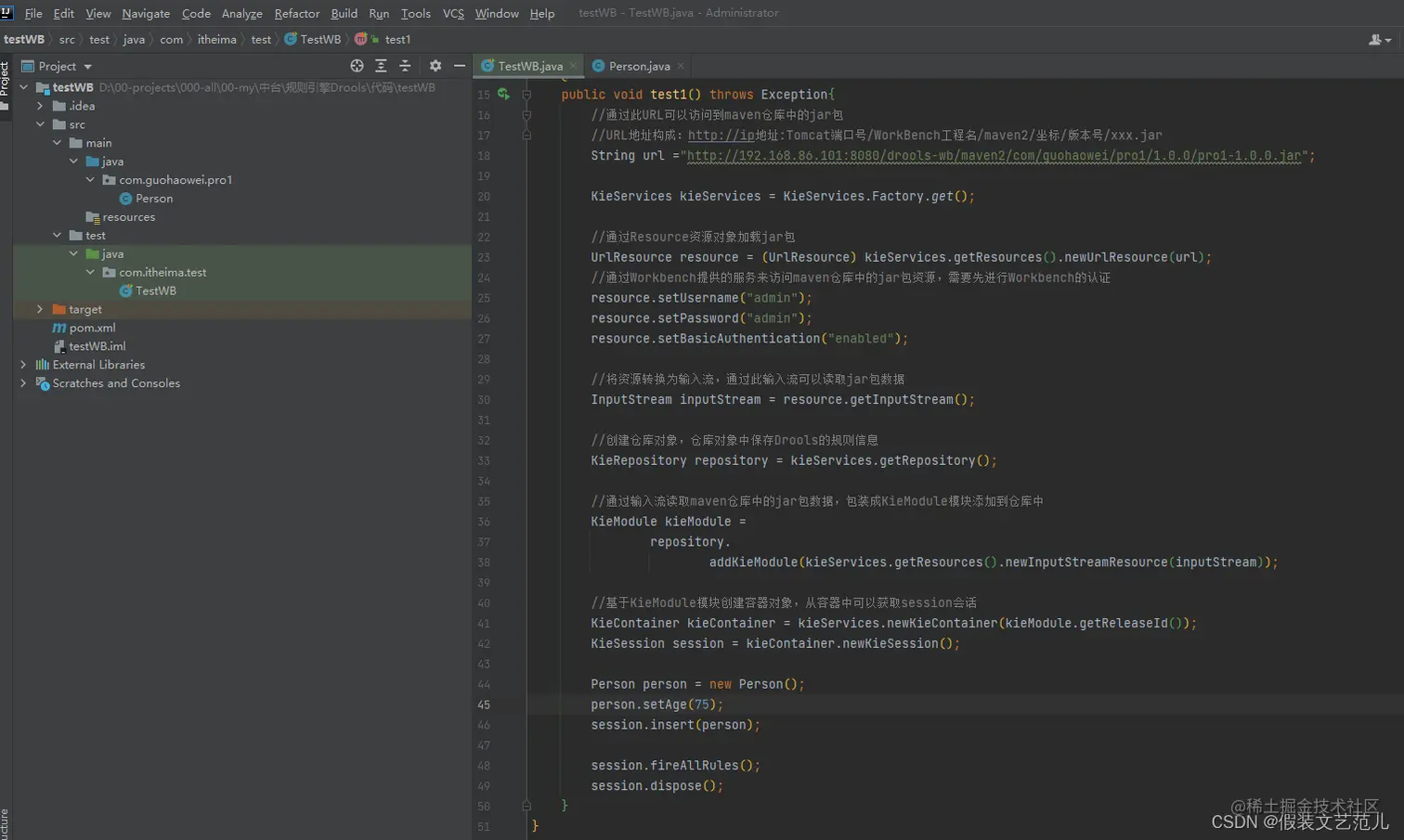Close the TestWB.java editor tab
Screen dimensions: 1404x840
574,66
